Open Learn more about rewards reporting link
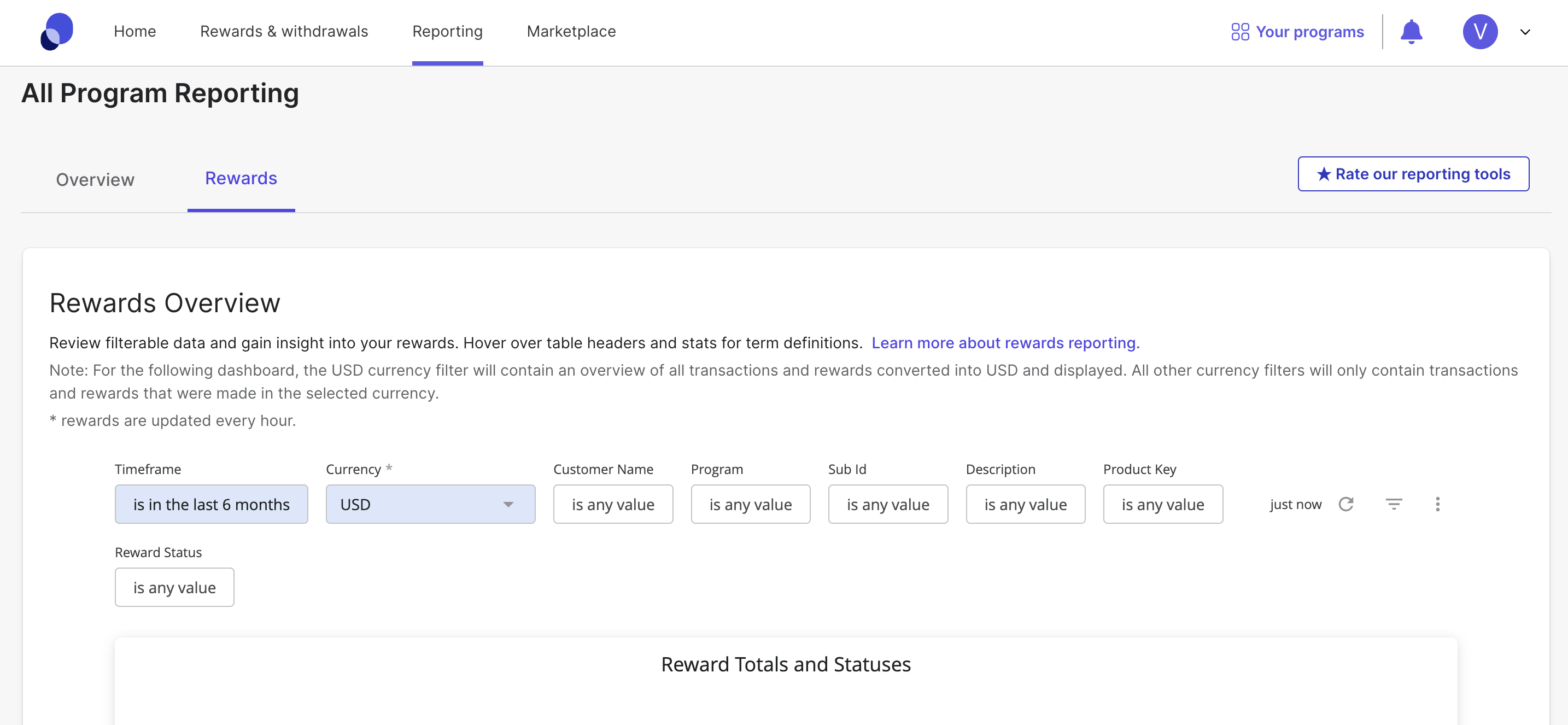 pyautogui.click(x=1005, y=343)
